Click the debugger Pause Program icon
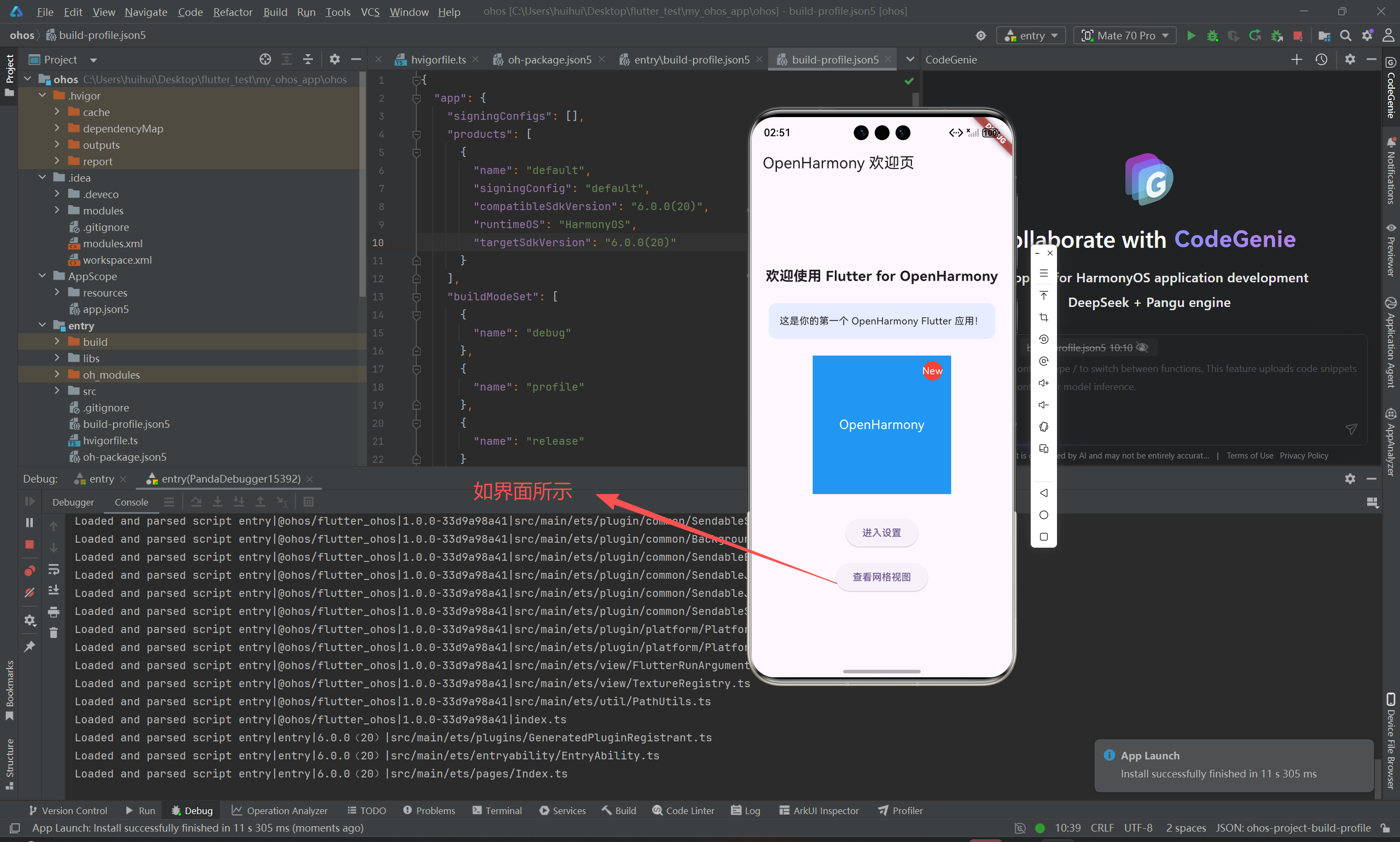The width and height of the screenshot is (1400, 842). (x=30, y=522)
